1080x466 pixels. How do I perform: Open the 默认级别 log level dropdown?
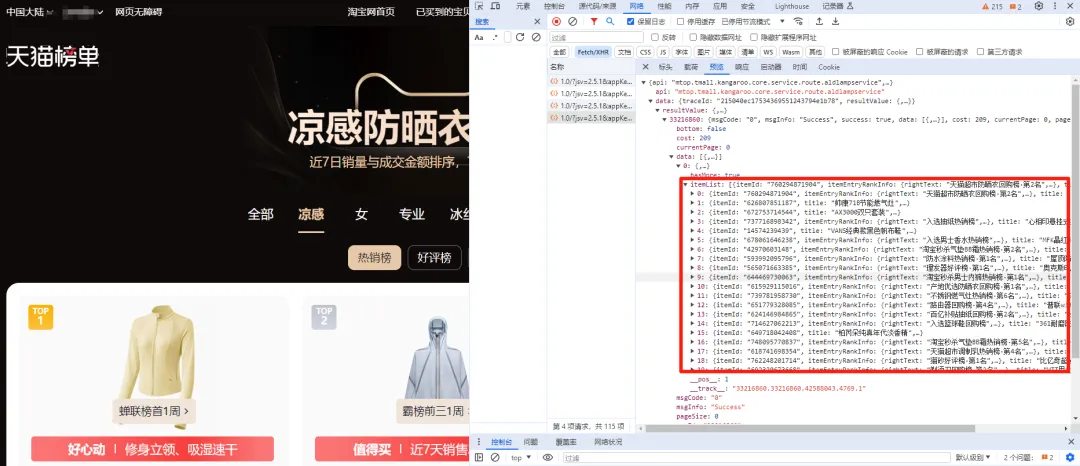(x=972, y=457)
